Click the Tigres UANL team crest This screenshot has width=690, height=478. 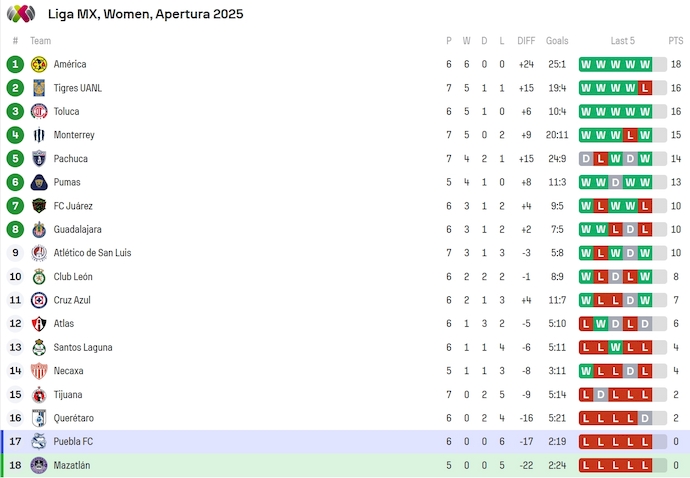(x=39, y=88)
